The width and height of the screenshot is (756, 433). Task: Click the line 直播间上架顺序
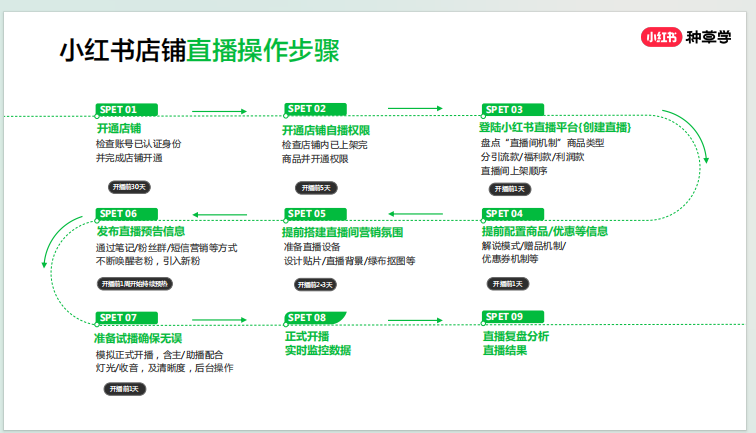[x=514, y=171]
